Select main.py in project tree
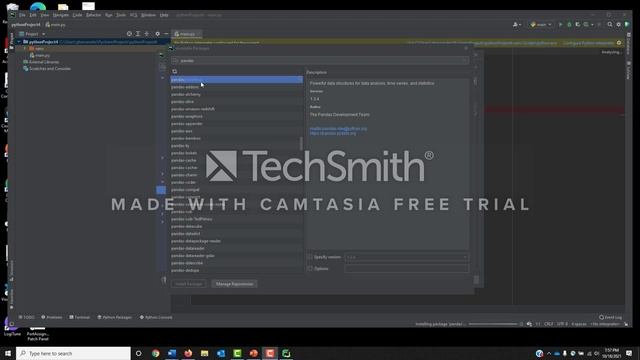The width and height of the screenshot is (640, 360). pyautogui.click(x=40, y=55)
